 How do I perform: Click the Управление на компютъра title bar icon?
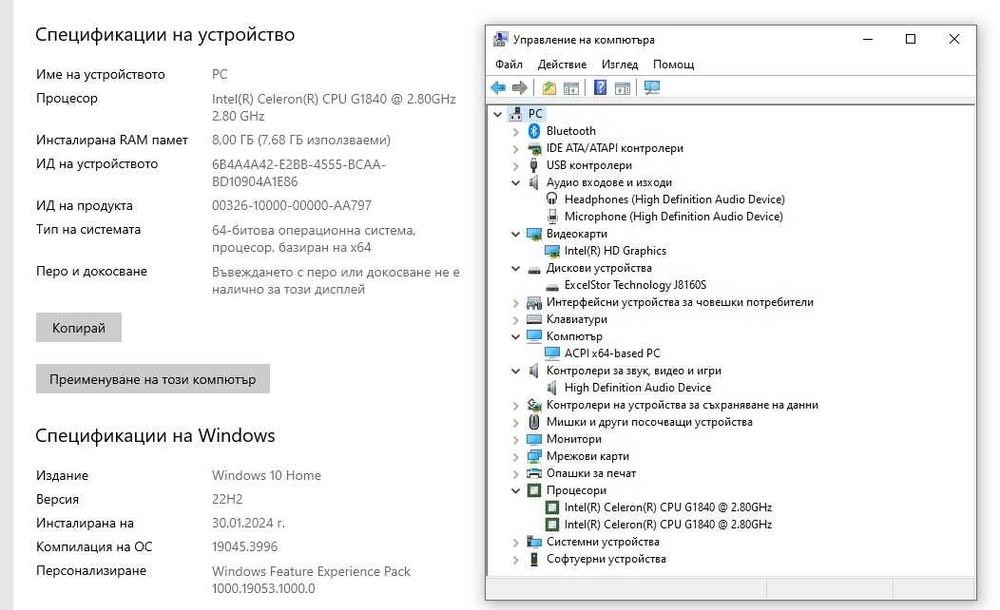coord(501,39)
